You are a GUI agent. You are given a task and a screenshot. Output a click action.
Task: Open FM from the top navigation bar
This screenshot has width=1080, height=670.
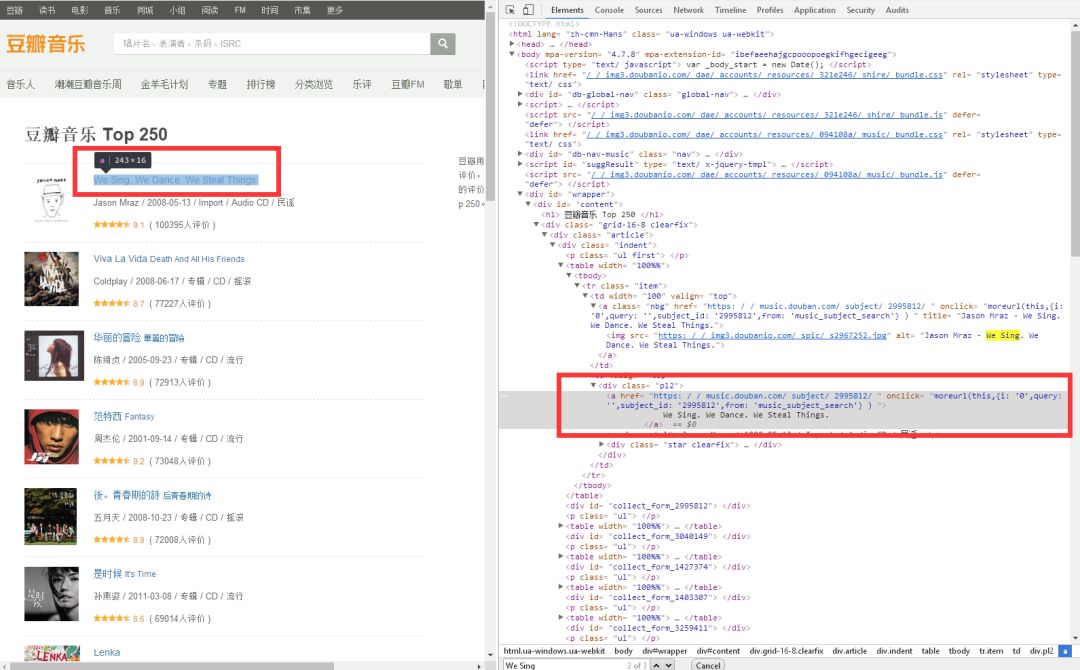click(x=240, y=10)
